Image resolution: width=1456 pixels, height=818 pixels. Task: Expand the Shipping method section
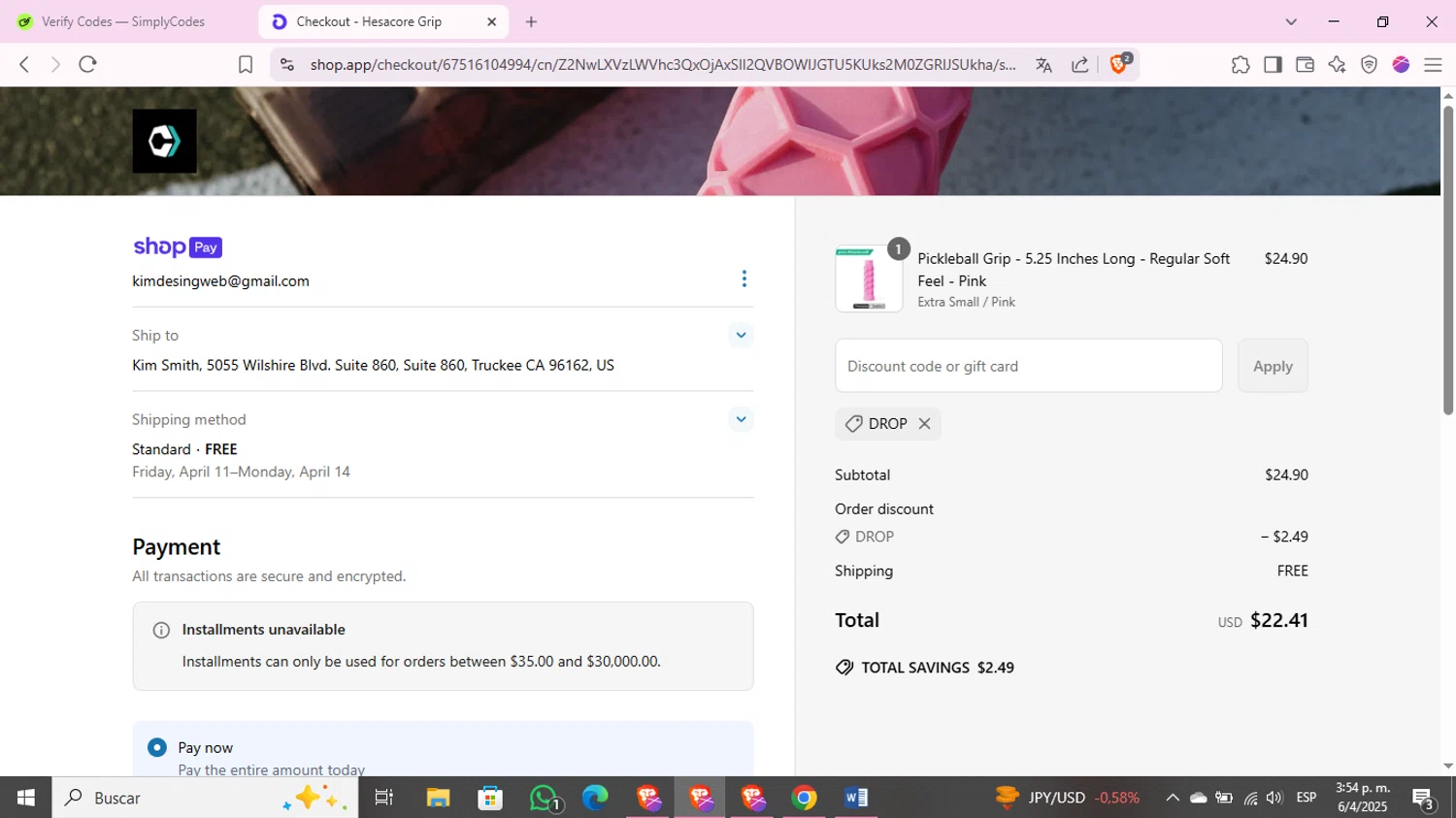pyautogui.click(x=741, y=420)
